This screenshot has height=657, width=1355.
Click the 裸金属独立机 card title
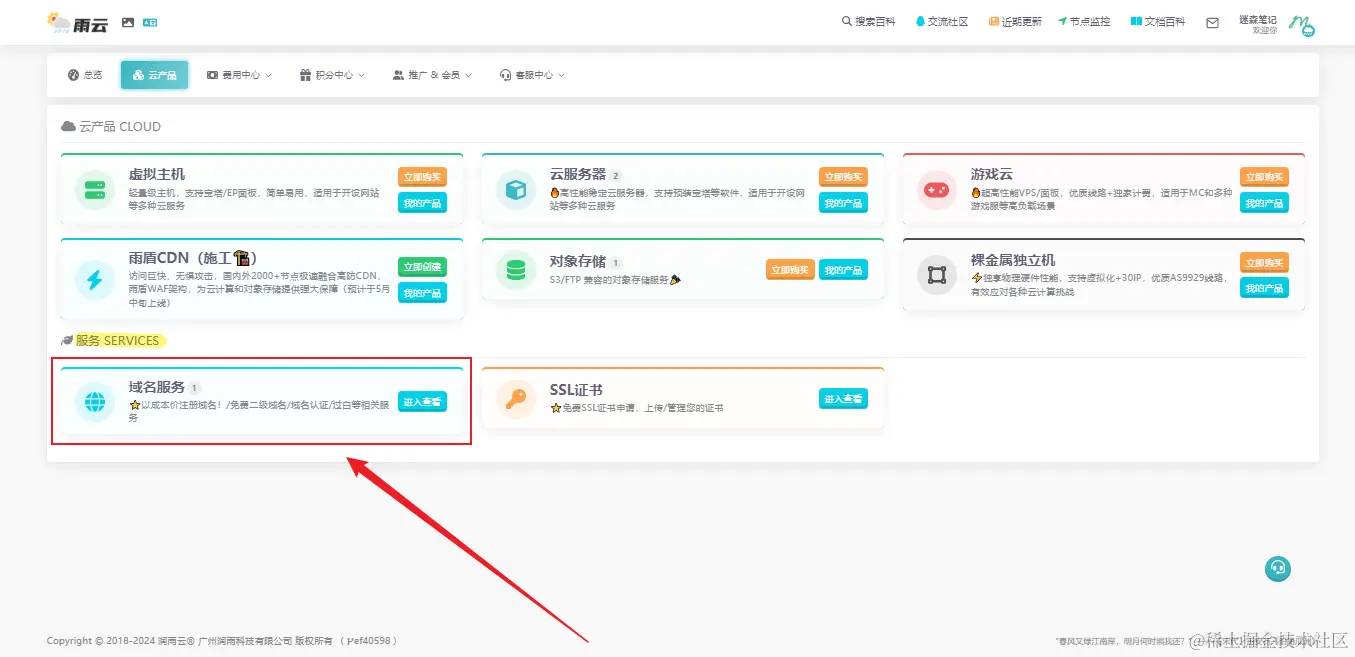(x=1013, y=259)
